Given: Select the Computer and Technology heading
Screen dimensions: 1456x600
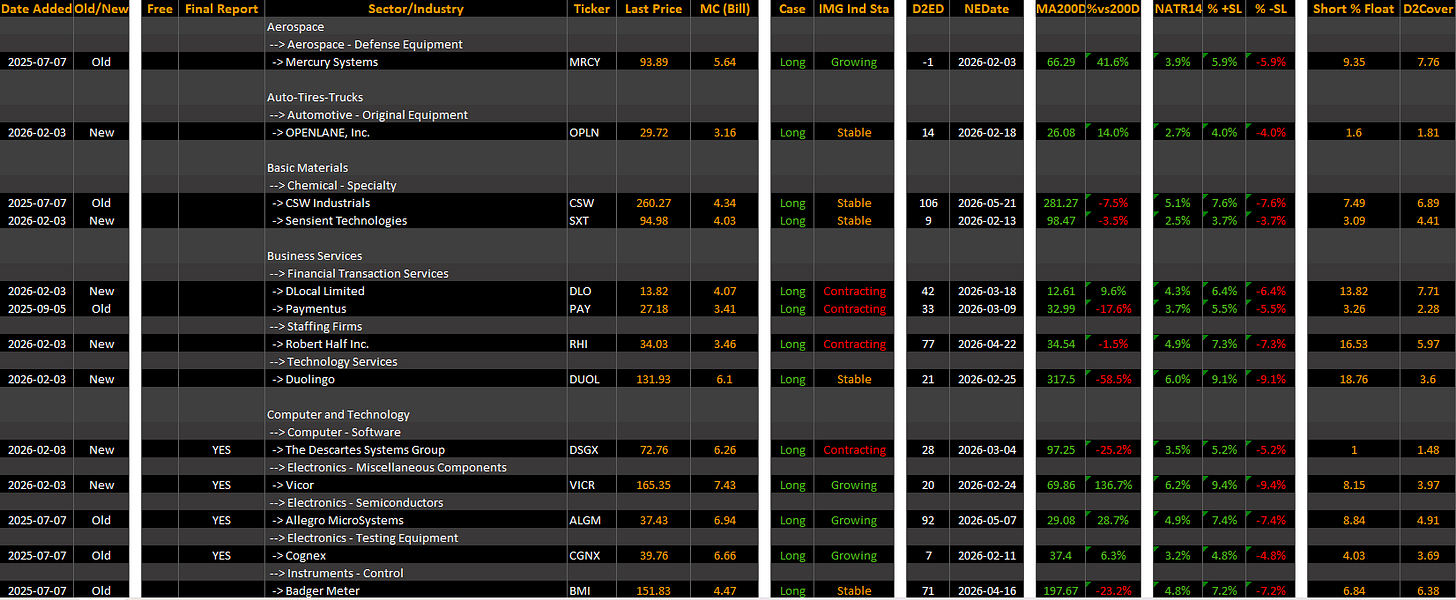Looking at the screenshot, I should [338, 414].
